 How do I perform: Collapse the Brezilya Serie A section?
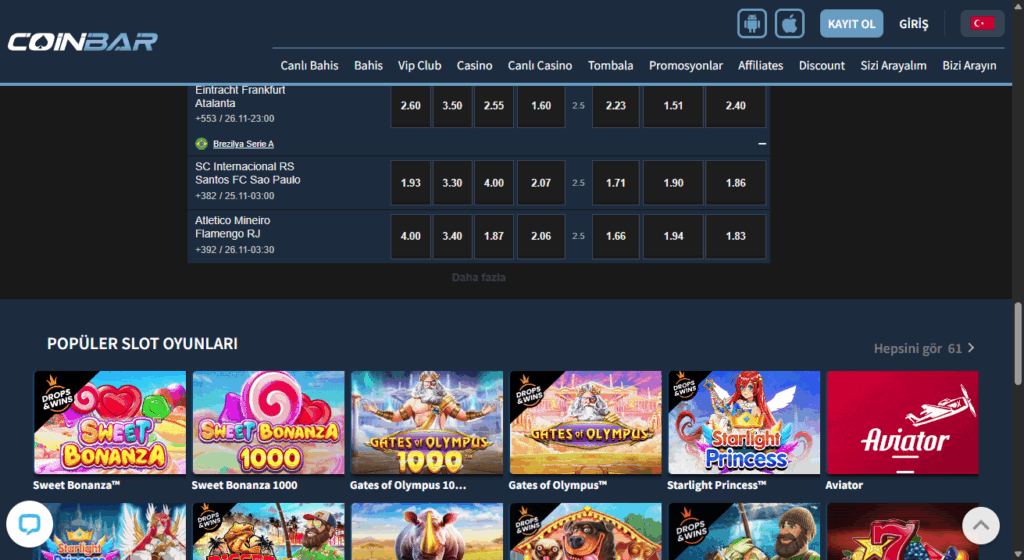click(762, 144)
